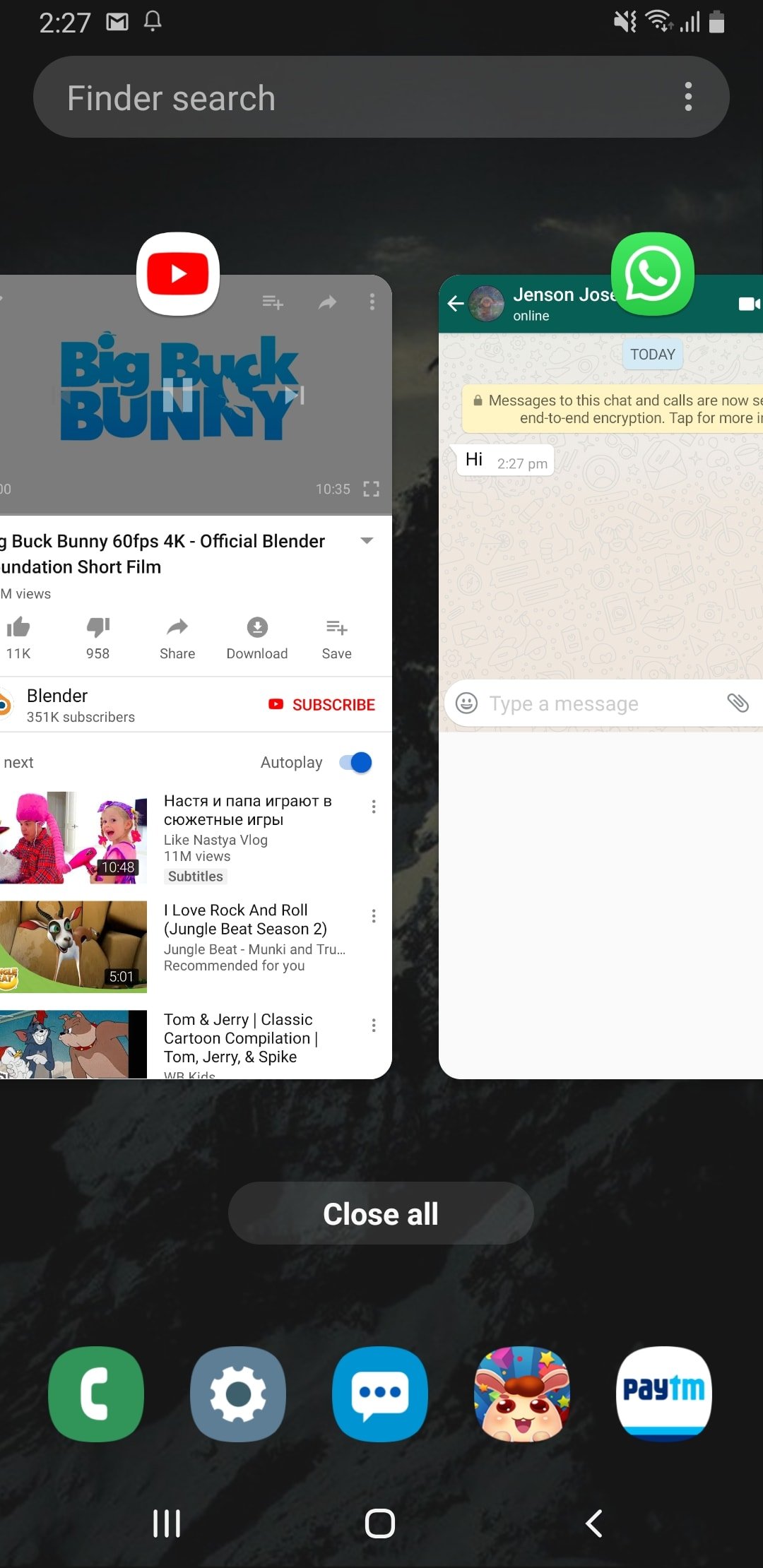Image resolution: width=763 pixels, height=1568 pixels.
Task: Tap the YouTube app icon
Action: tap(178, 273)
